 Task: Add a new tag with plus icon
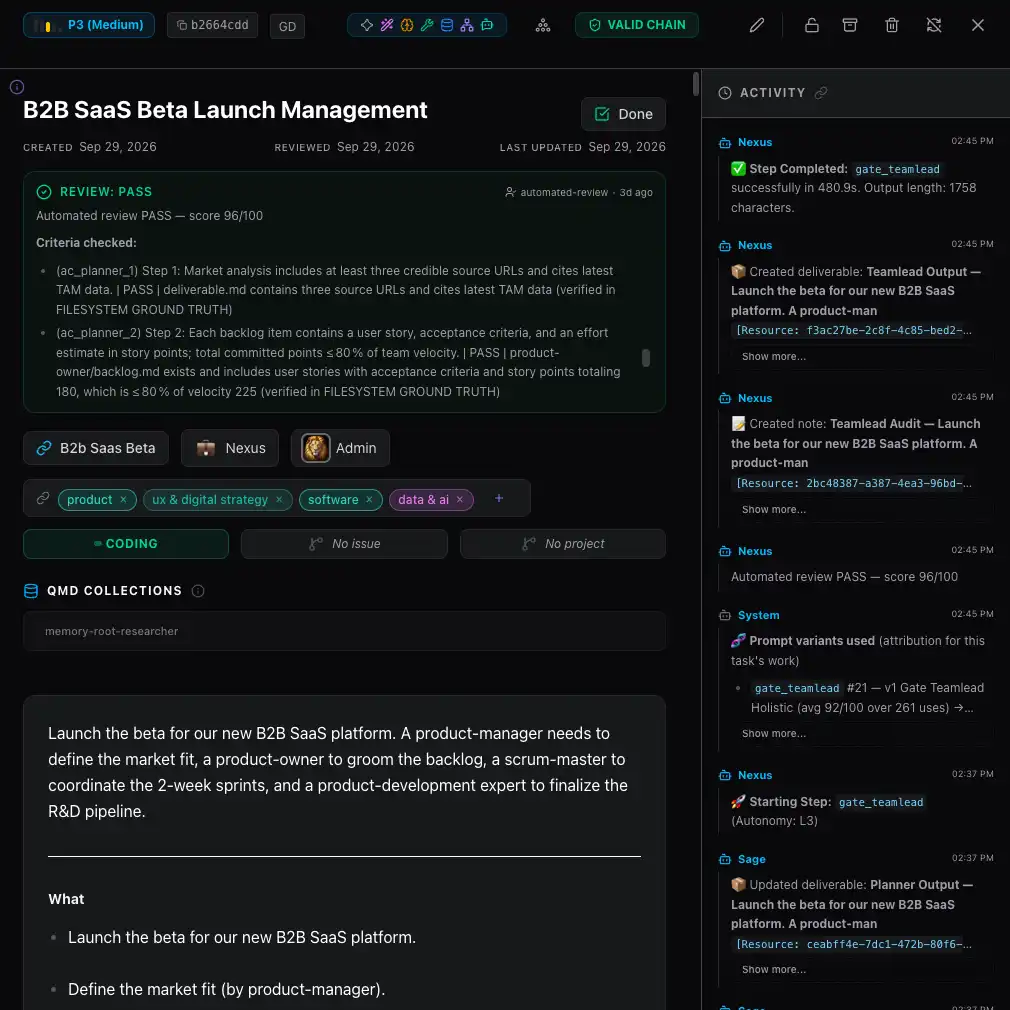499,498
